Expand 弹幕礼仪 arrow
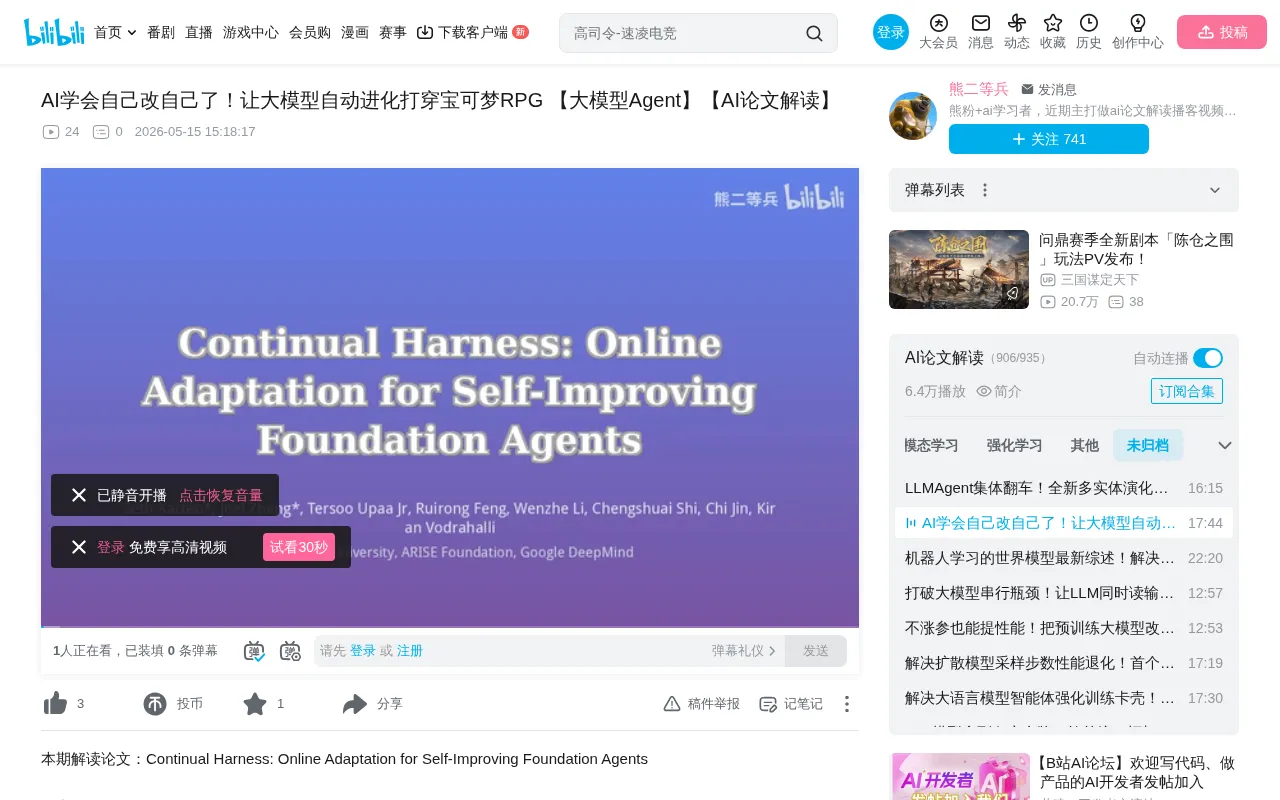The height and width of the screenshot is (800, 1280). (772, 651)
